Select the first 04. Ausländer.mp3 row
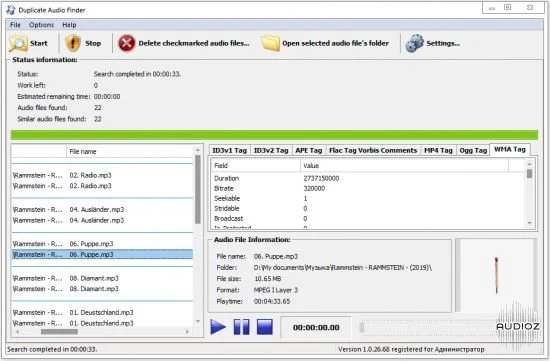Image resolution: width=550 pixels, height=361 pixels. (102, 209)
